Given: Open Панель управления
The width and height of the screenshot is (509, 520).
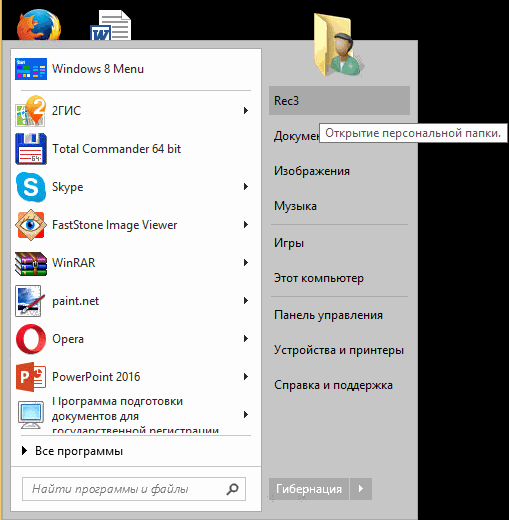Looking at the screenshot, I should point(328,315).
